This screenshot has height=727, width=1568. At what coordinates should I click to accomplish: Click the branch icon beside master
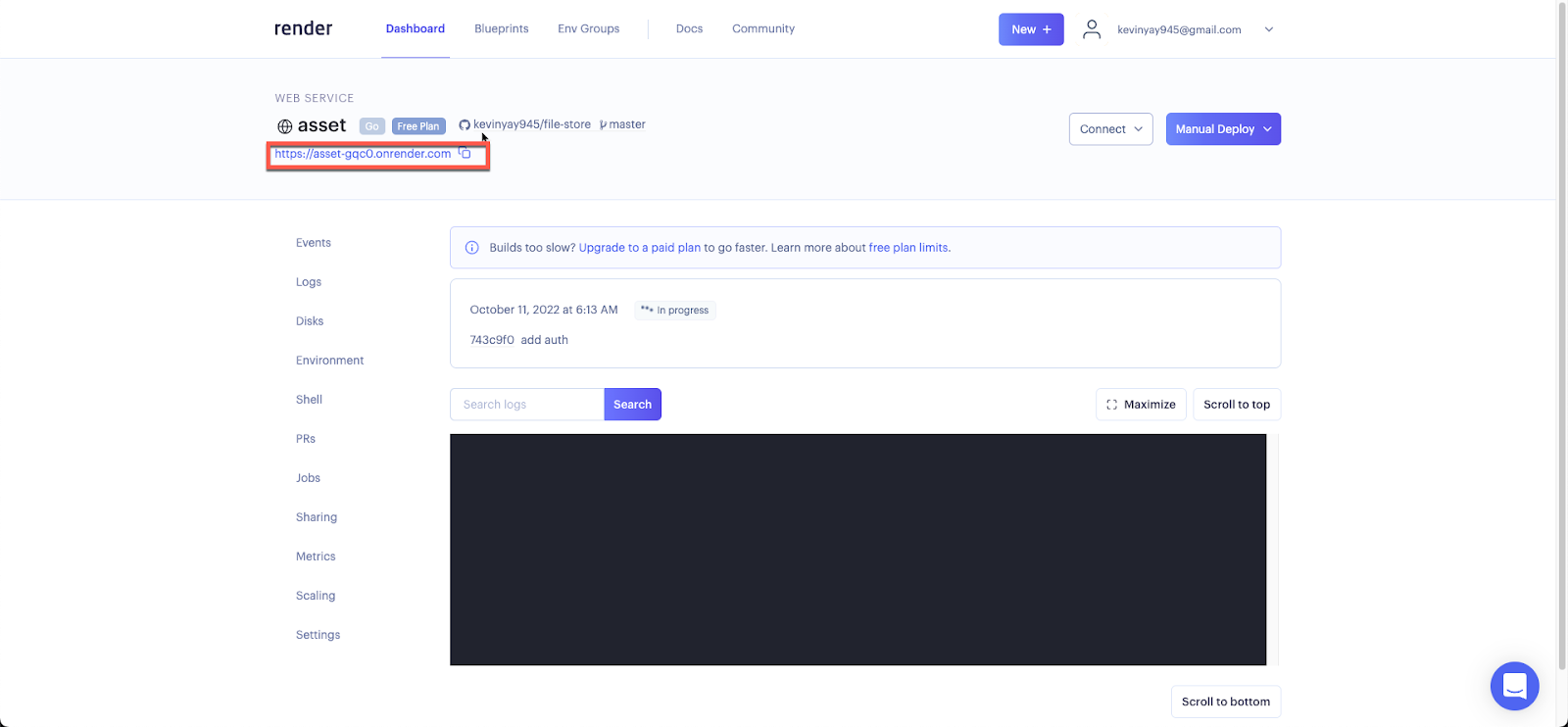[603, 125]
